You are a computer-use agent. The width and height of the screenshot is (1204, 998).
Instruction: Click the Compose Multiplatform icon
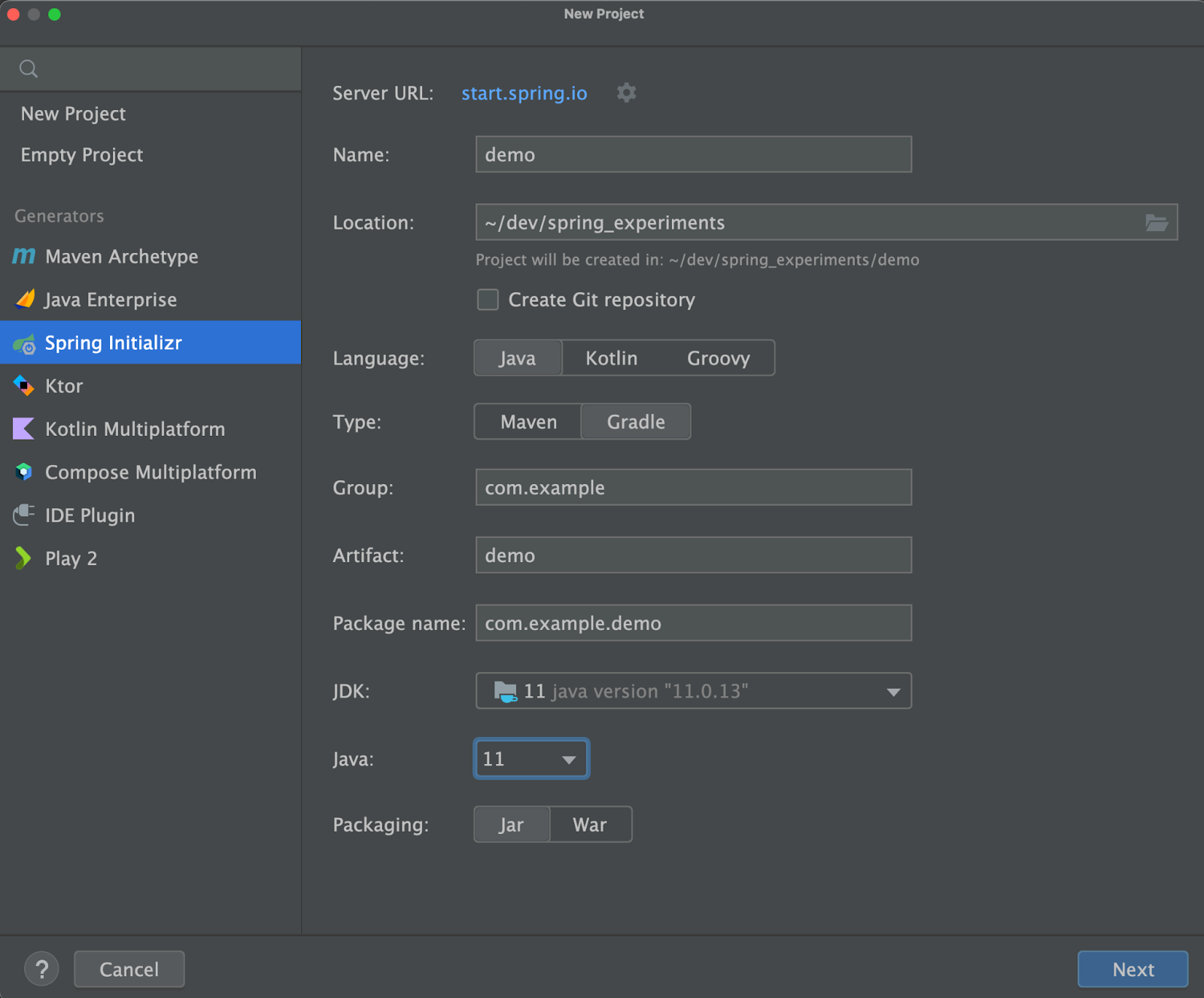(24, 472)
